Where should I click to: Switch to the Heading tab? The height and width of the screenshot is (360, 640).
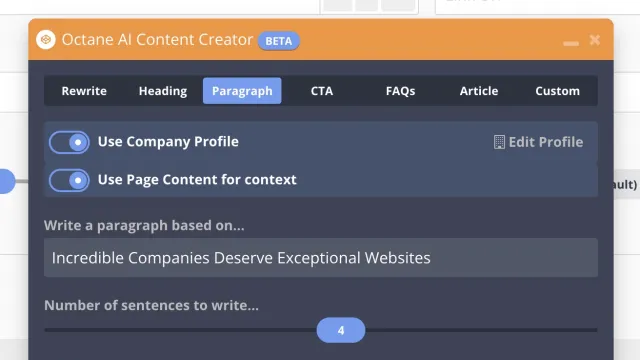163,91
